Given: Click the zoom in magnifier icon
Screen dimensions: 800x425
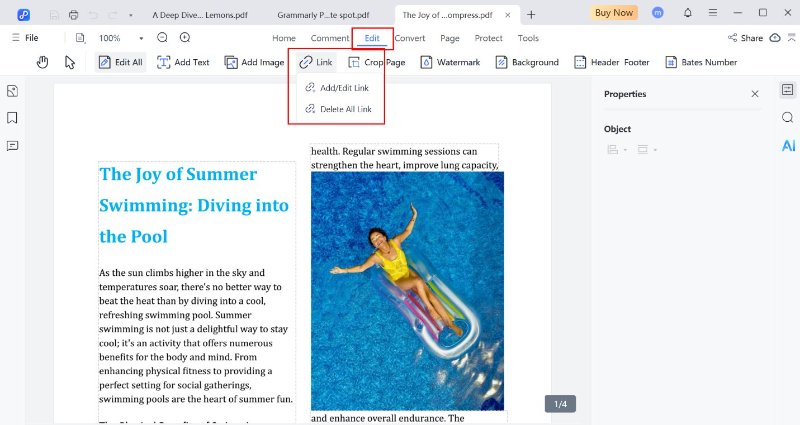Looking at the screenshot, I should tap(185, 38).
